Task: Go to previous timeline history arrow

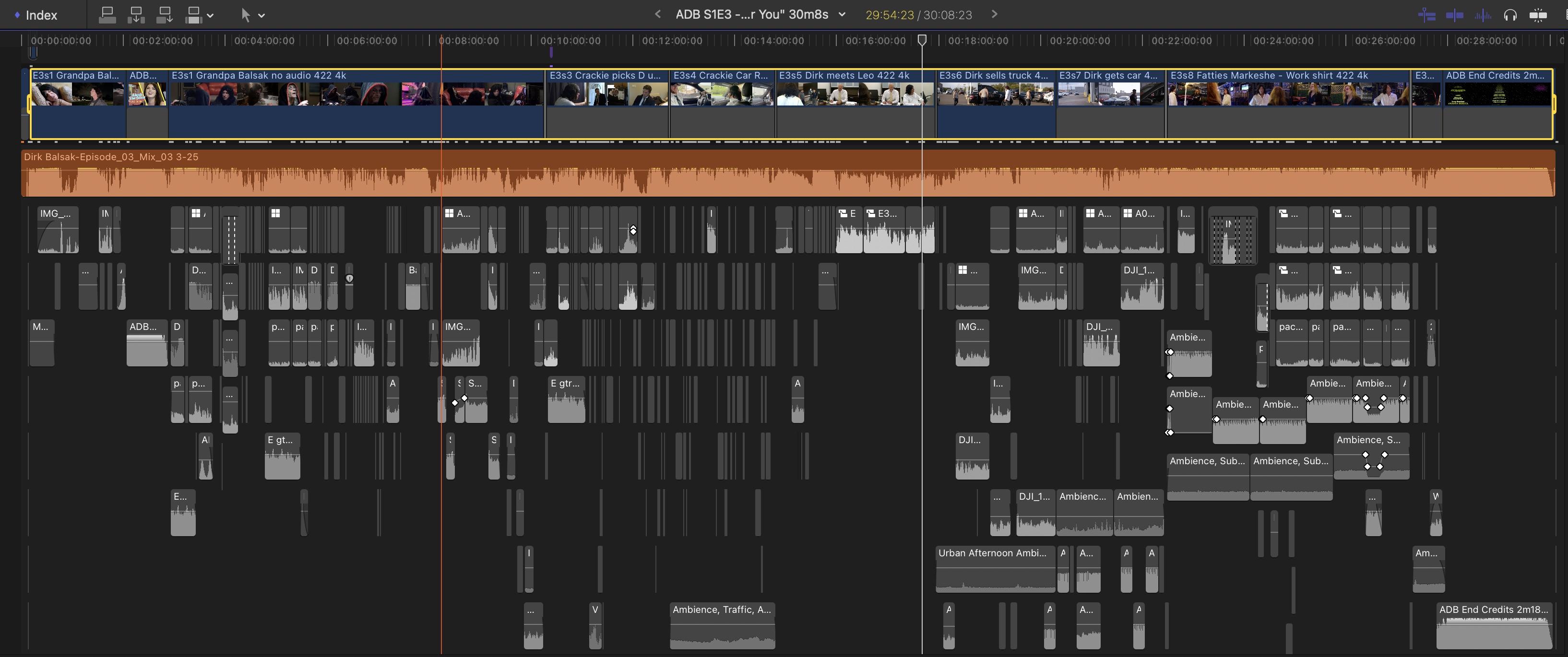Action: click(657, 14)
